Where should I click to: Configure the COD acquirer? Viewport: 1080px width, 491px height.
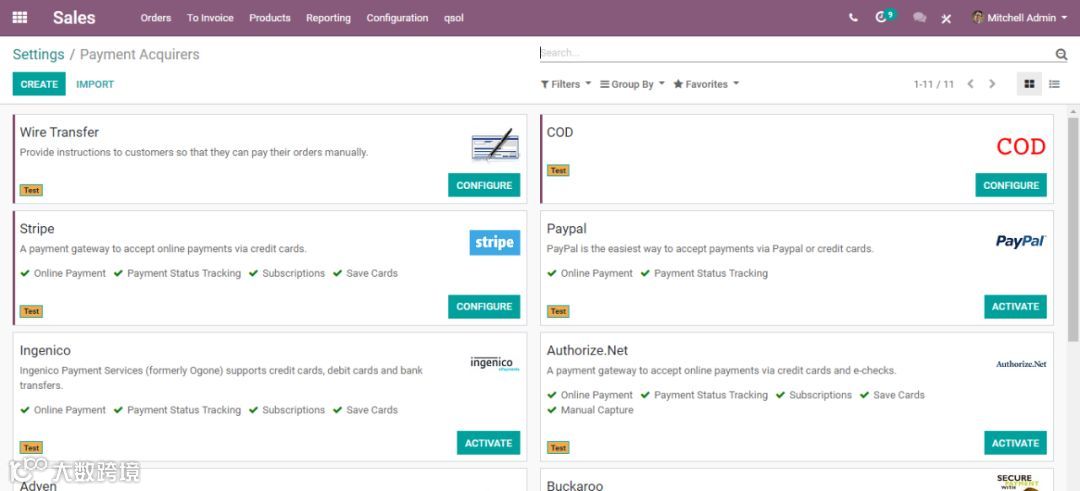tap(1011, 185)
